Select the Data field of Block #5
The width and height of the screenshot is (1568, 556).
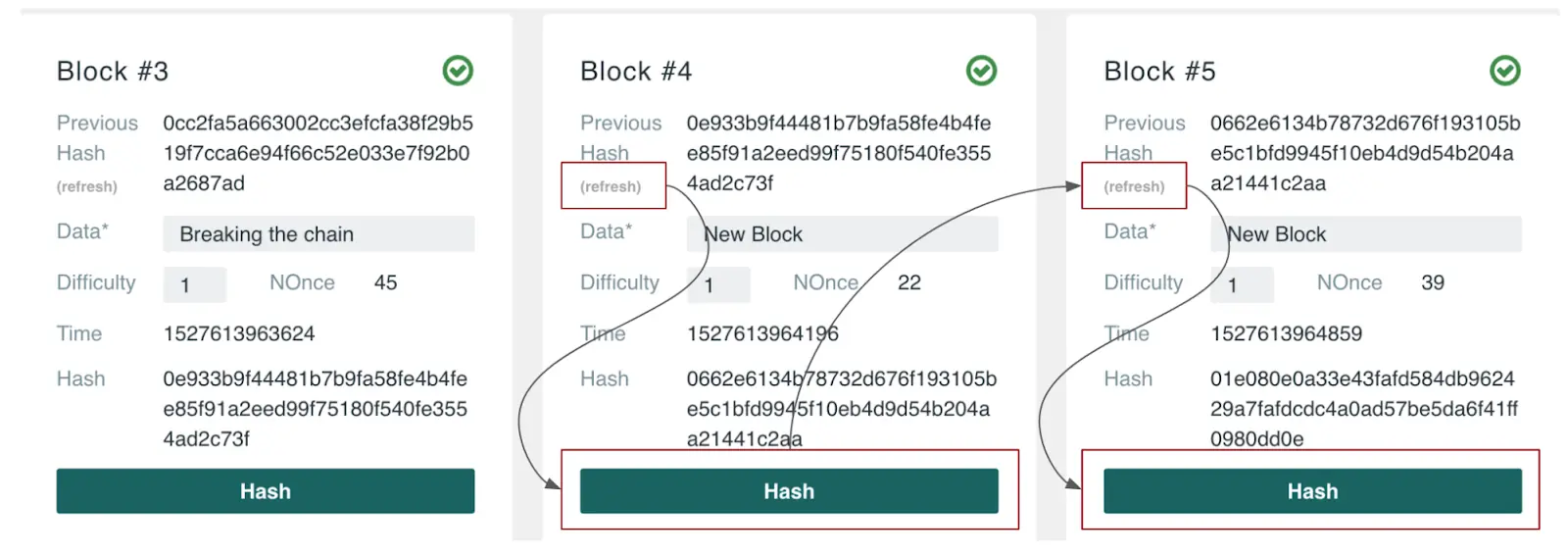pyautogui.click(x=1366, y=234)
